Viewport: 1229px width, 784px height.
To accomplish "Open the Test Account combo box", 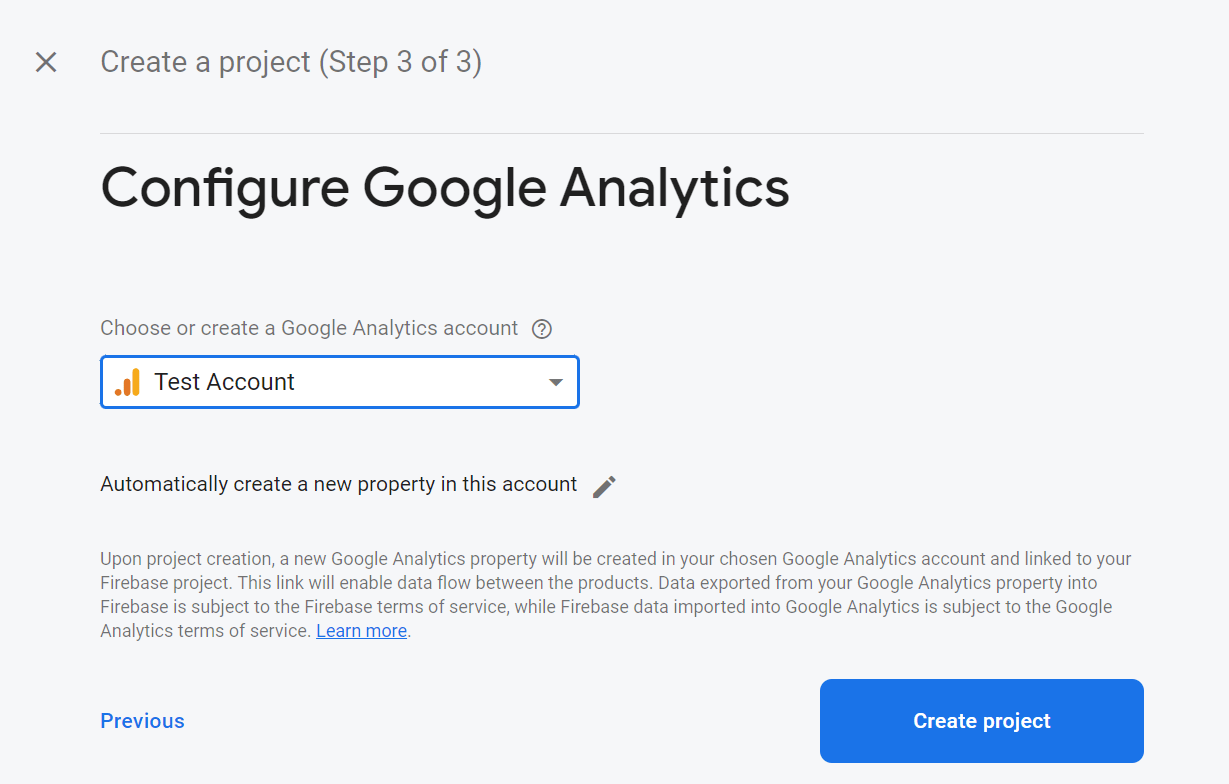I will pos(340,382).
